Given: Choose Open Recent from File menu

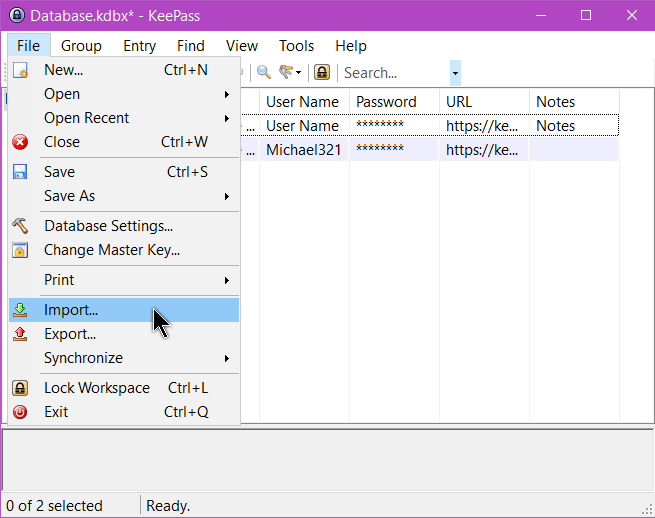Looking at the screenshot, I should point(124,118).
